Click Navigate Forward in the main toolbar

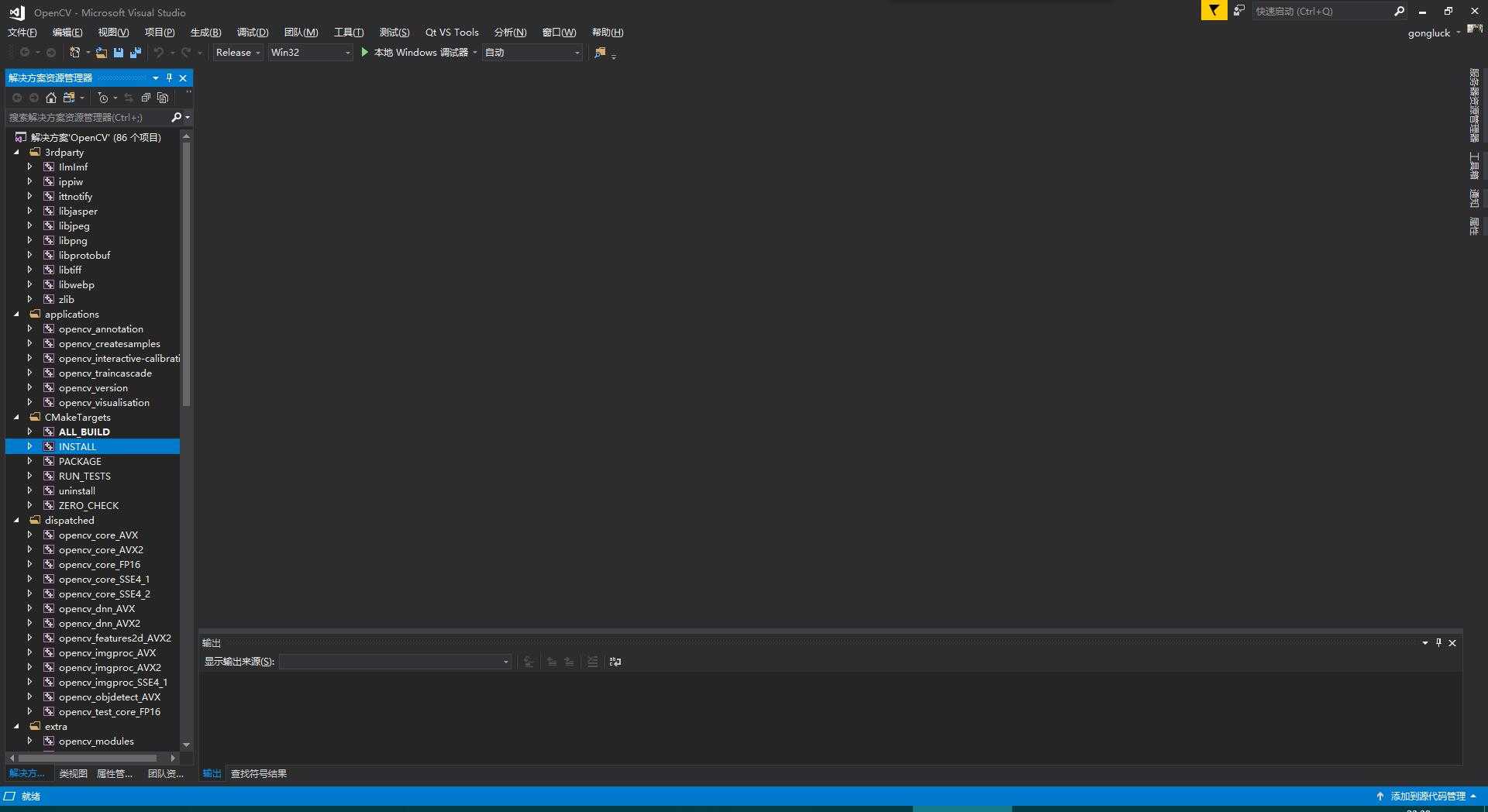pos(51,53)
